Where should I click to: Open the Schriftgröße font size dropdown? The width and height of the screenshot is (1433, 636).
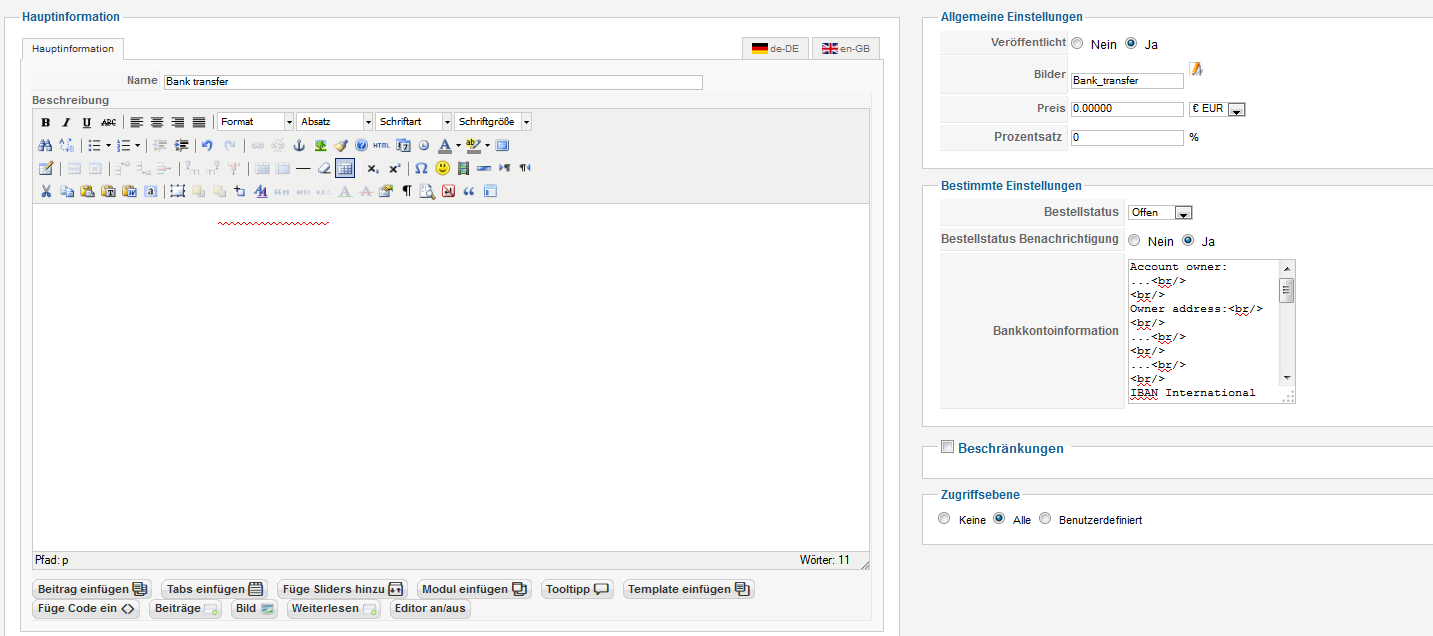point(492,122)
